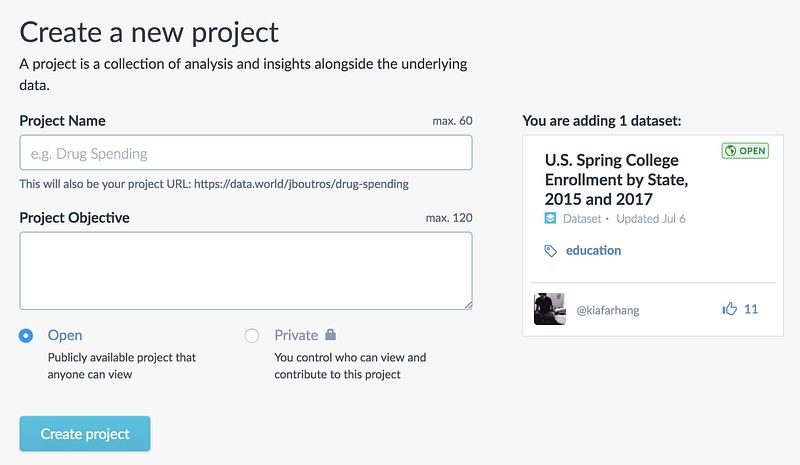Image resolution: width=800 pixels, height=465 pixels.
Task: Click the dataset stack icon
Action: tap(550, 219)
